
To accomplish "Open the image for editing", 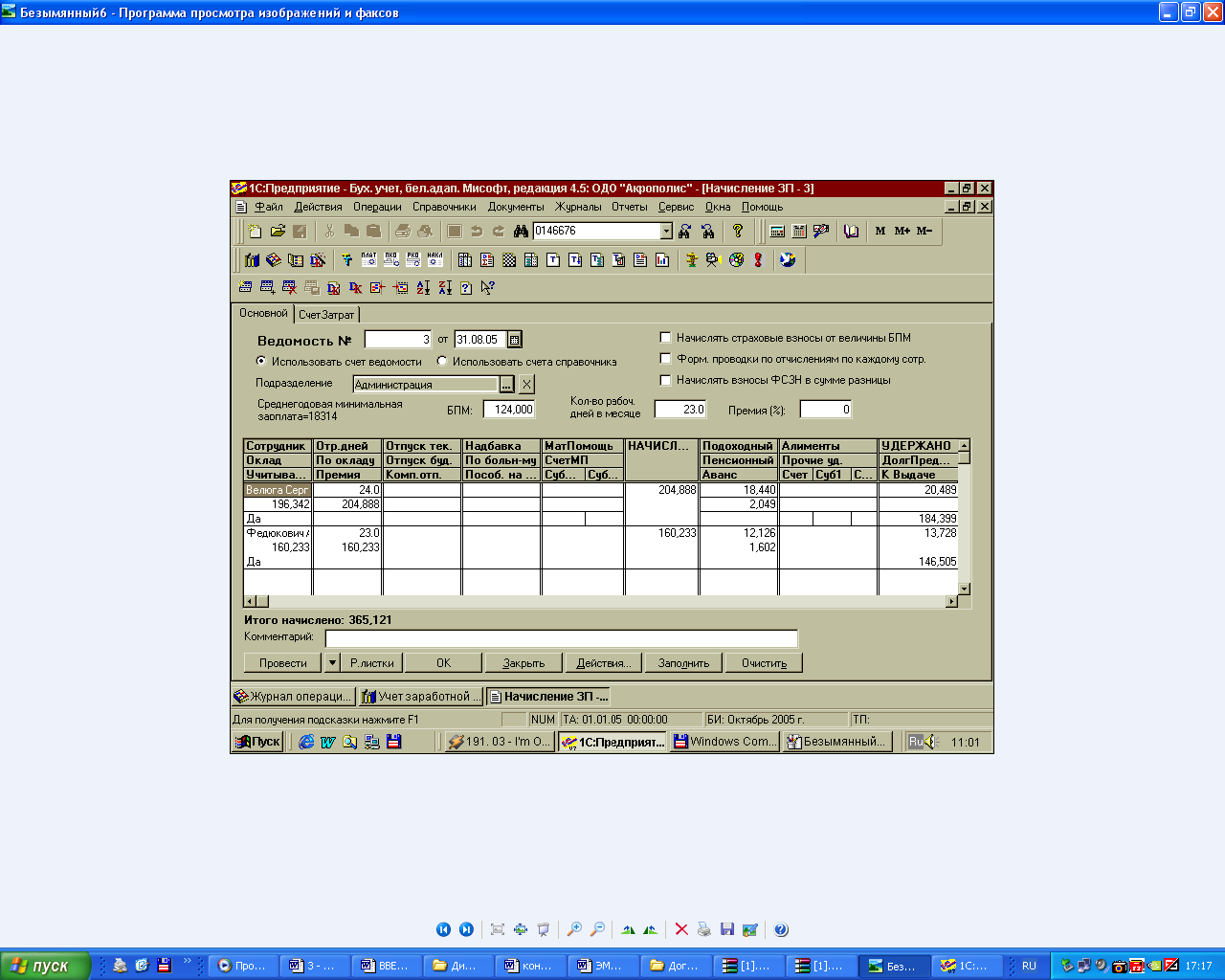I will (x=750, y=929).
